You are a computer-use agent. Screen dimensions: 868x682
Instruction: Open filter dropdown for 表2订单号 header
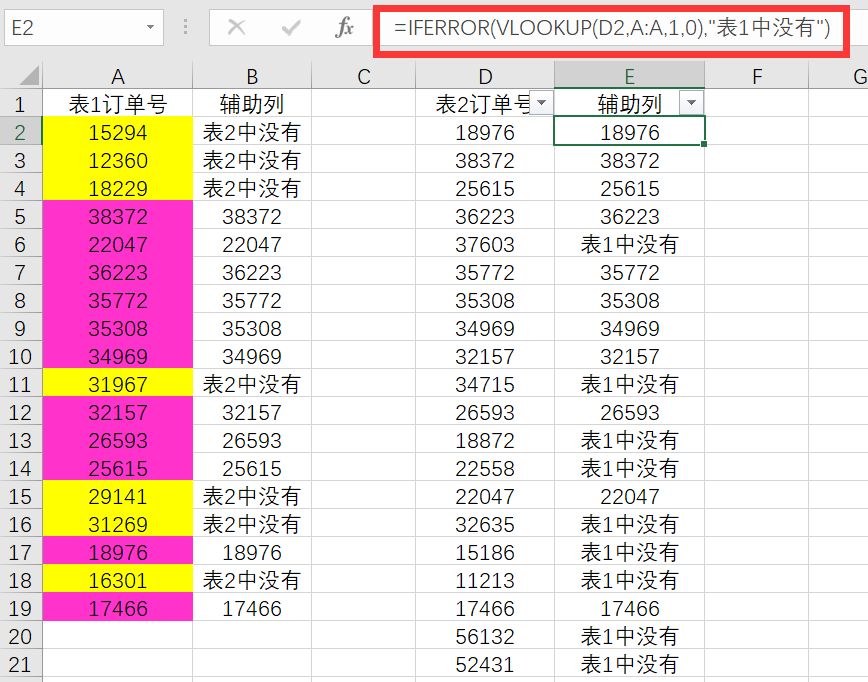tap(541, 103)
